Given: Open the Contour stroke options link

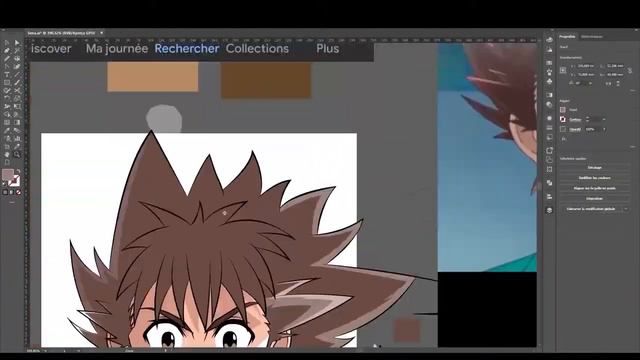Looking at the screenshot, I should 576,120.
